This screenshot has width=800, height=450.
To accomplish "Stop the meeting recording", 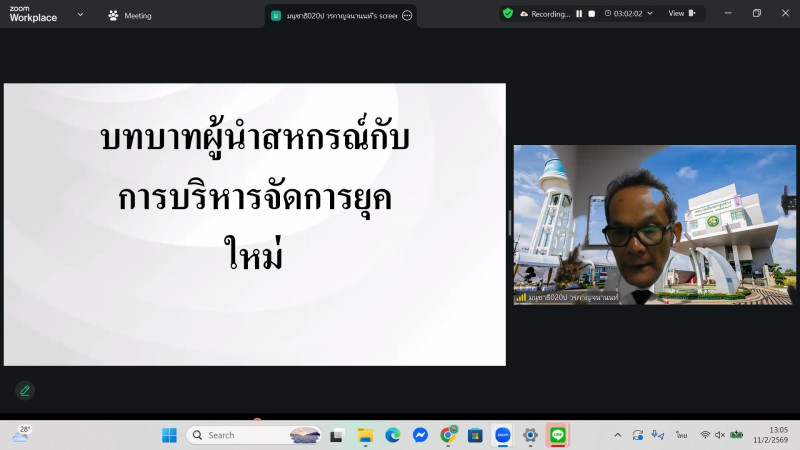I will point(591,14).
